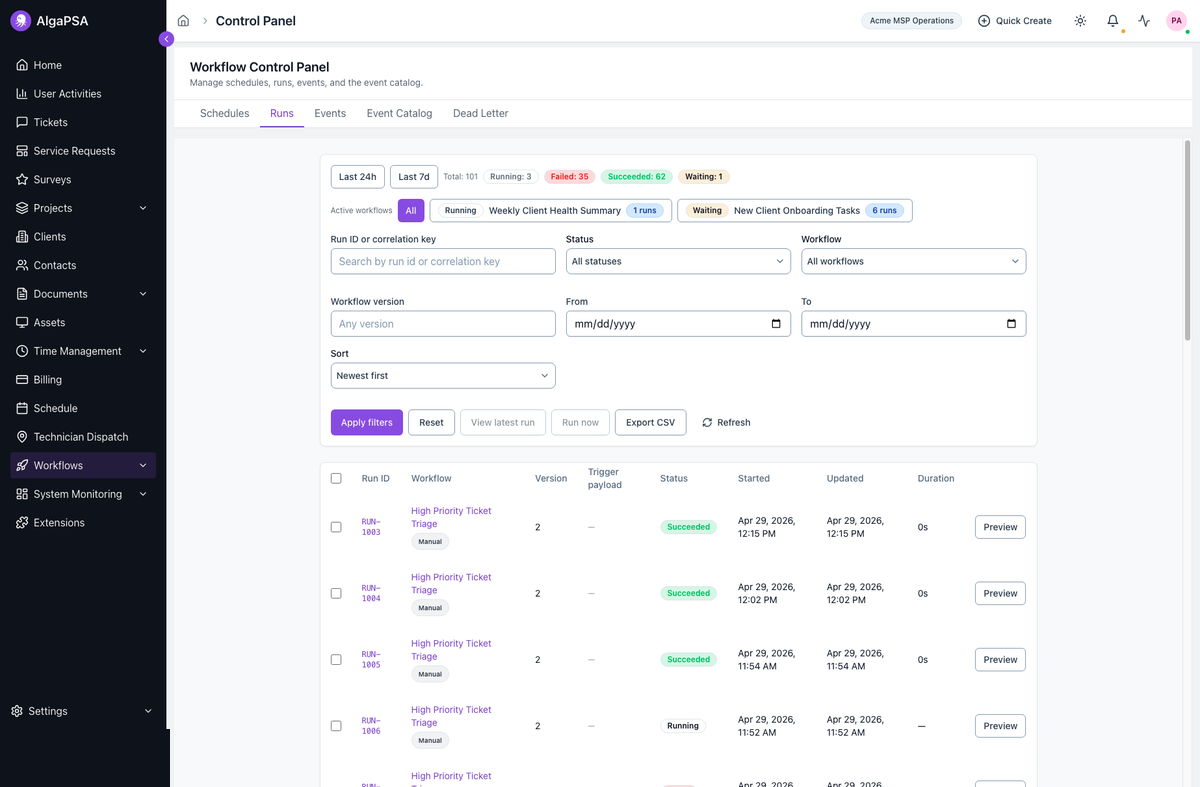The image size is (1200, 787).
Task: Click the Acme MSP Operations badge
Action: pos(911,21)
